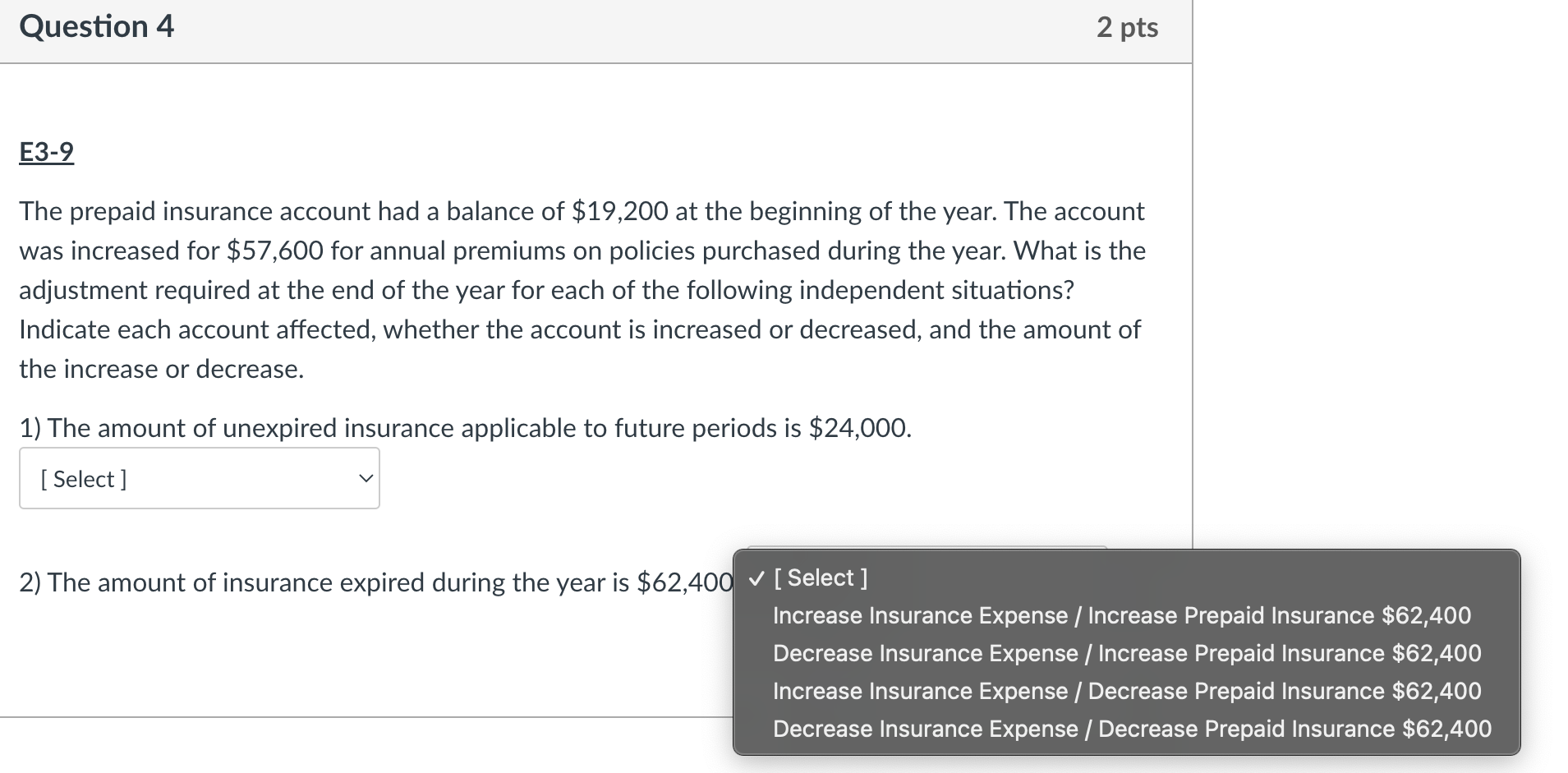Select "Increase Insurance Expense / Increase Prepaid Insurance $62,400"
Image resolution: width=1568 pixels, height=773 pixels.
click(x=1122, y=614)
